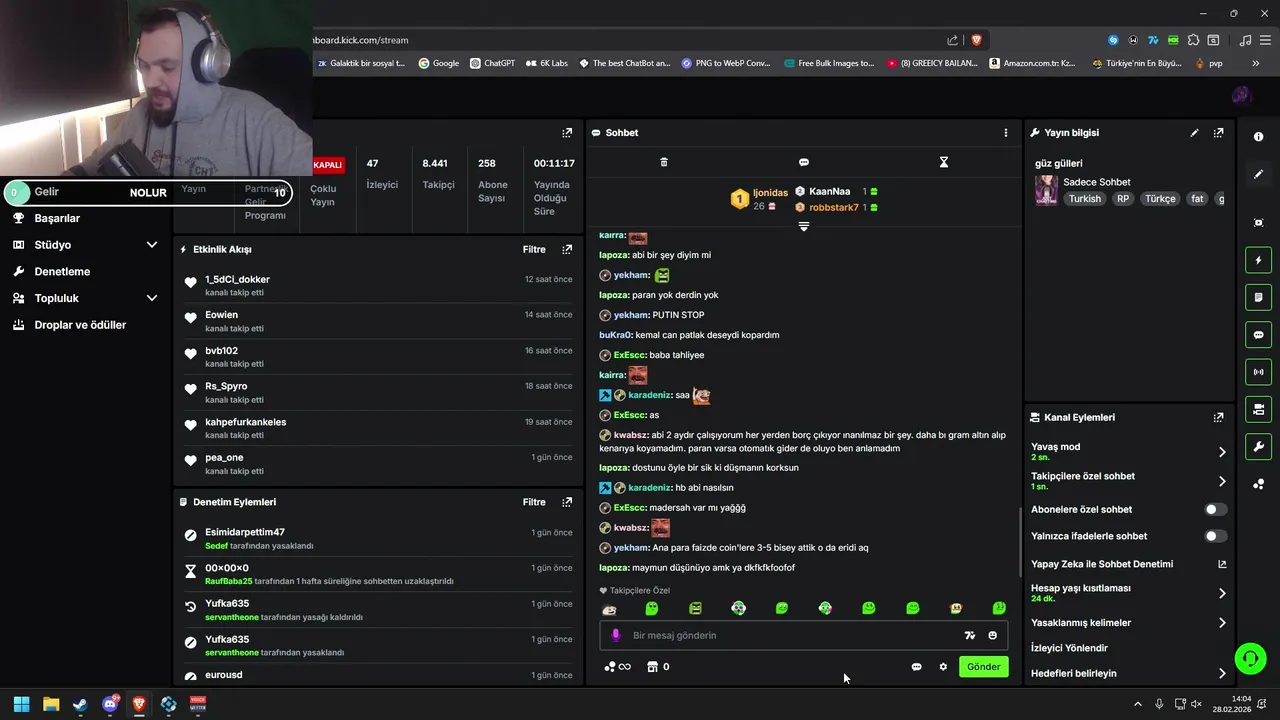Click İzleyici Yönlendir action
1280x720 pixels.
[x=1069, y=648]
